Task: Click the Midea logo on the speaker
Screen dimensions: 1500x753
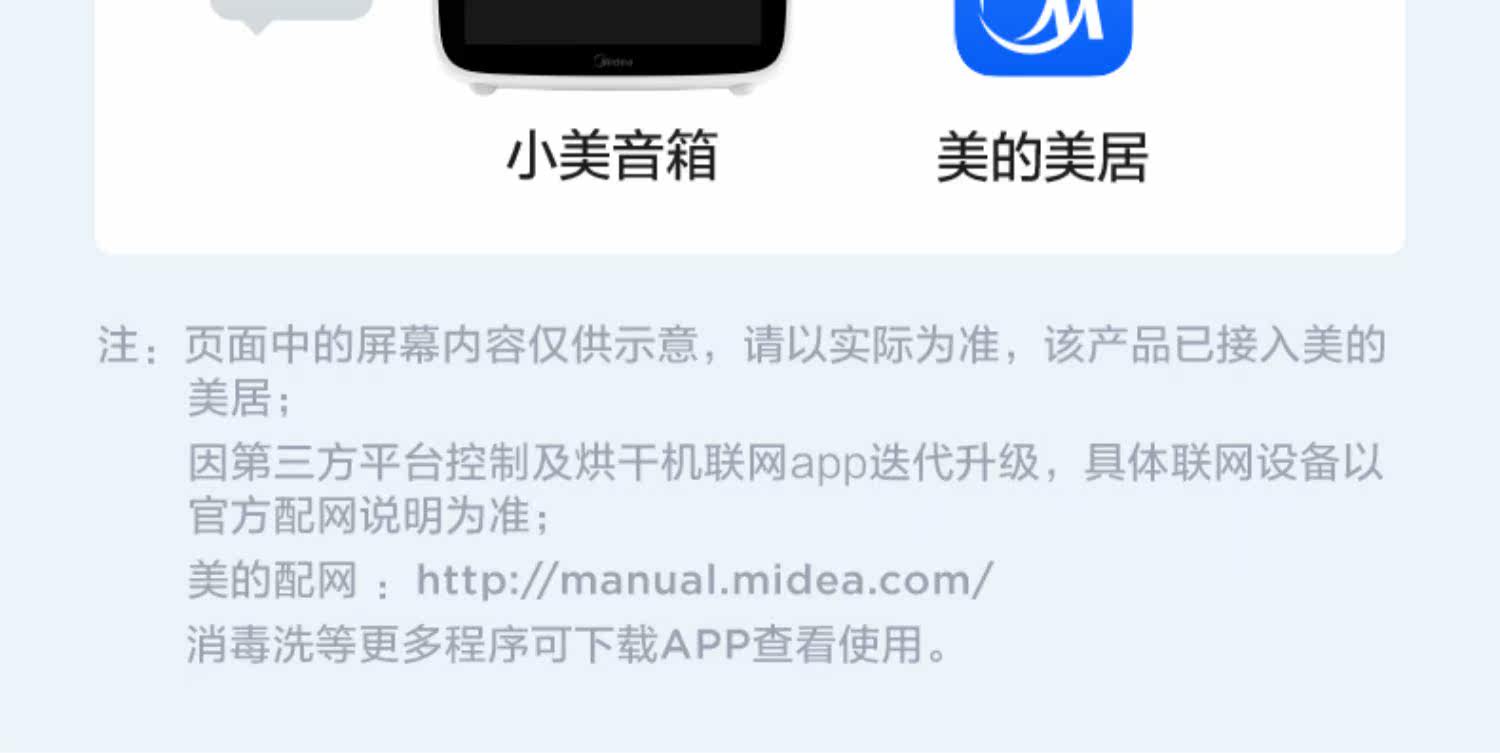Action: coord(613,62)
